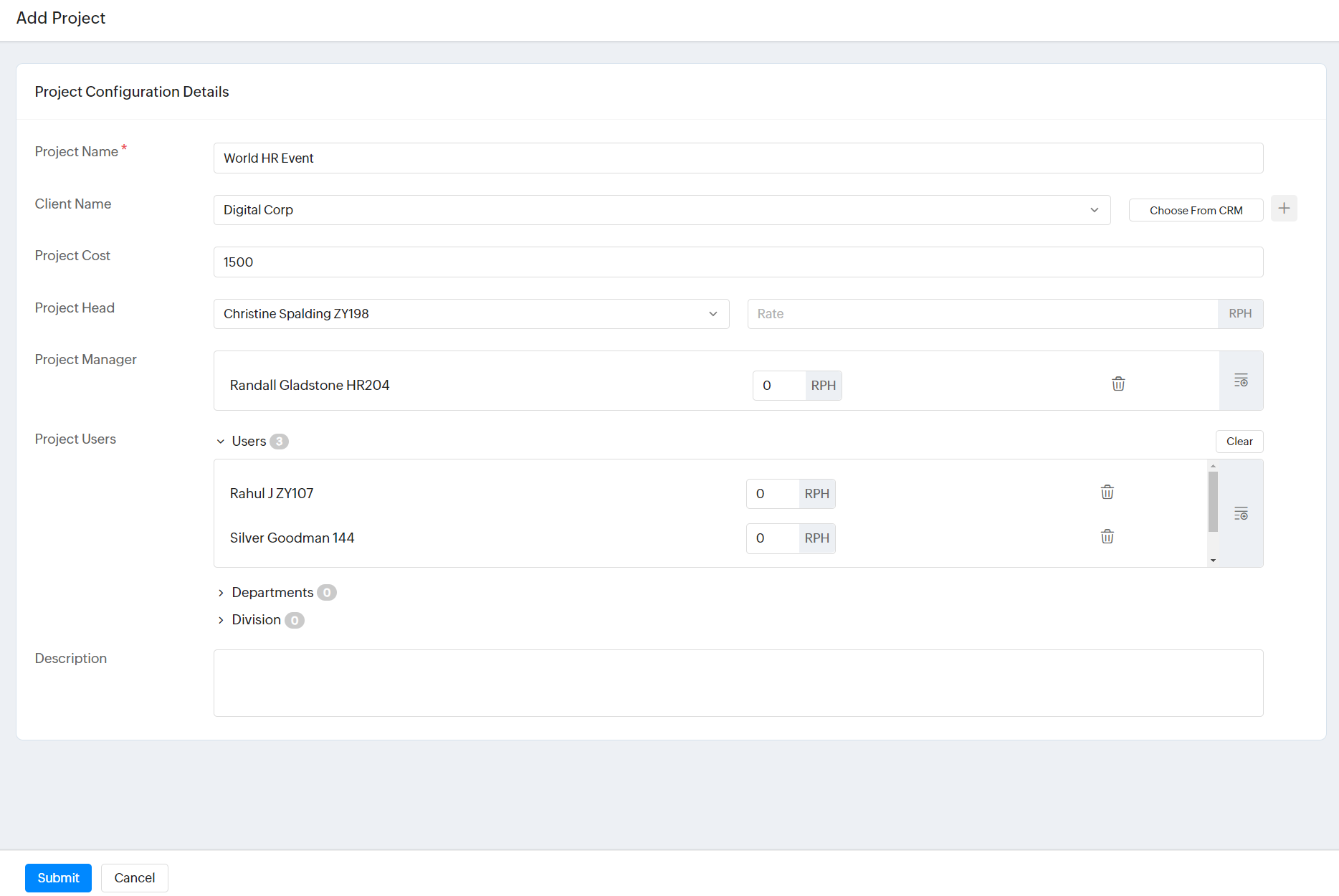Click the Description text area
This screenshot has height=896, width=1339.
click(x=738, y=683)
